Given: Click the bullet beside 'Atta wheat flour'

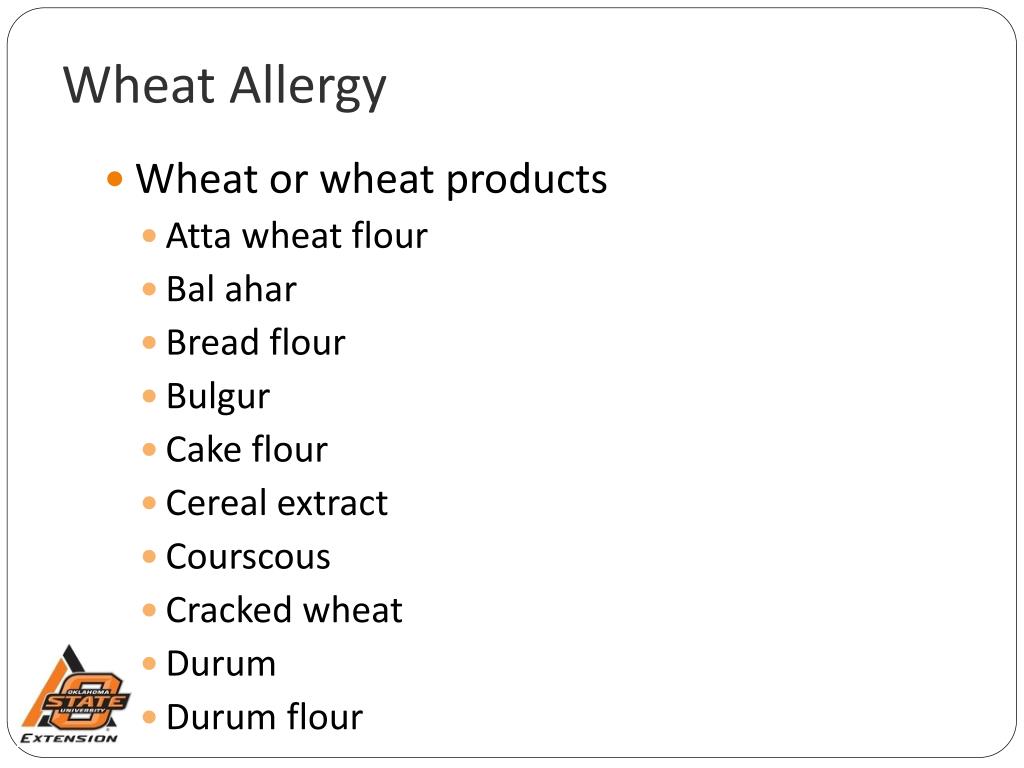Looking at the screenshot, I should pos(149,236).
